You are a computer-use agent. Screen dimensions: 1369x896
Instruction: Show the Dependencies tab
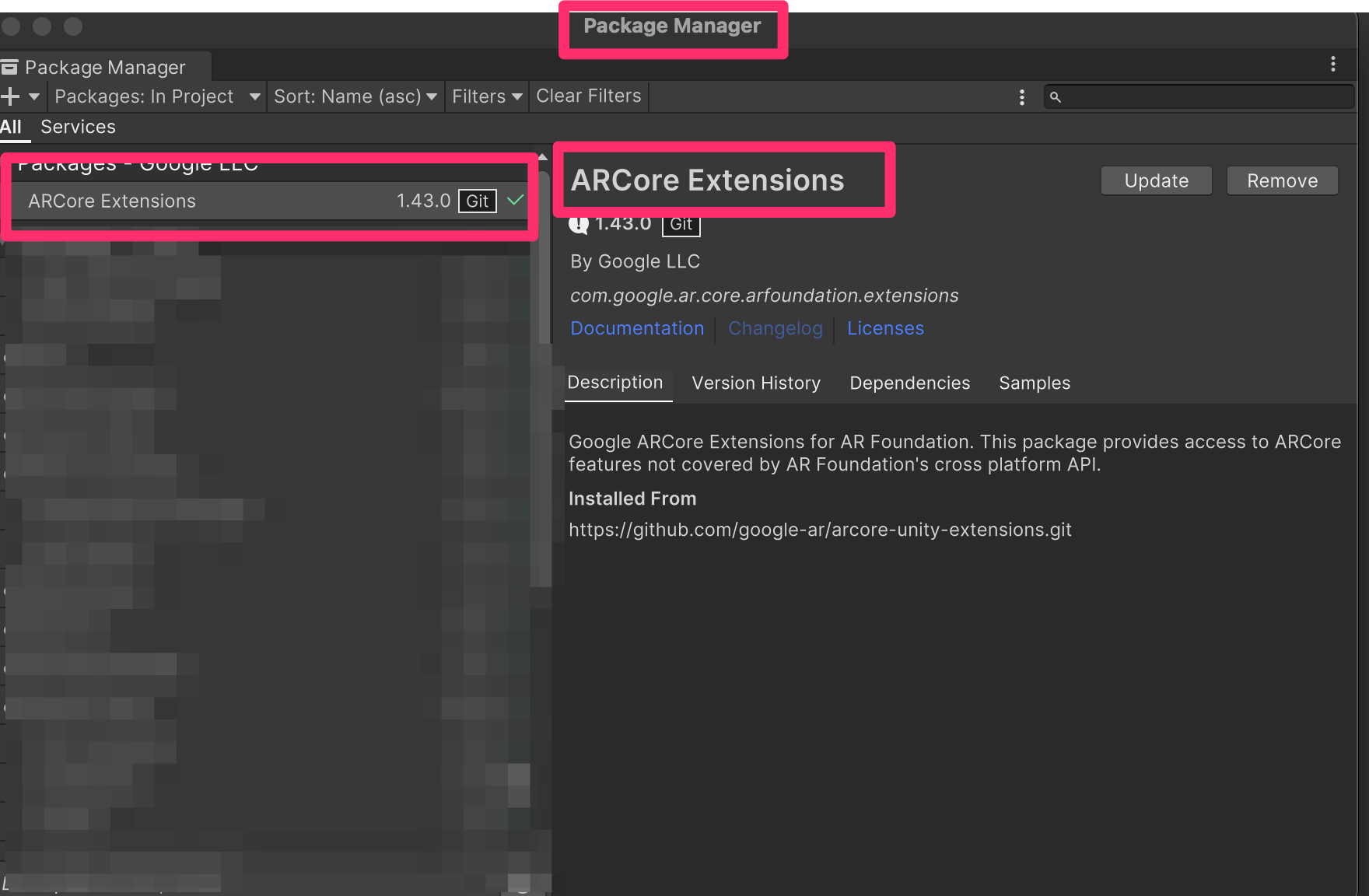(x=909, y=383)
